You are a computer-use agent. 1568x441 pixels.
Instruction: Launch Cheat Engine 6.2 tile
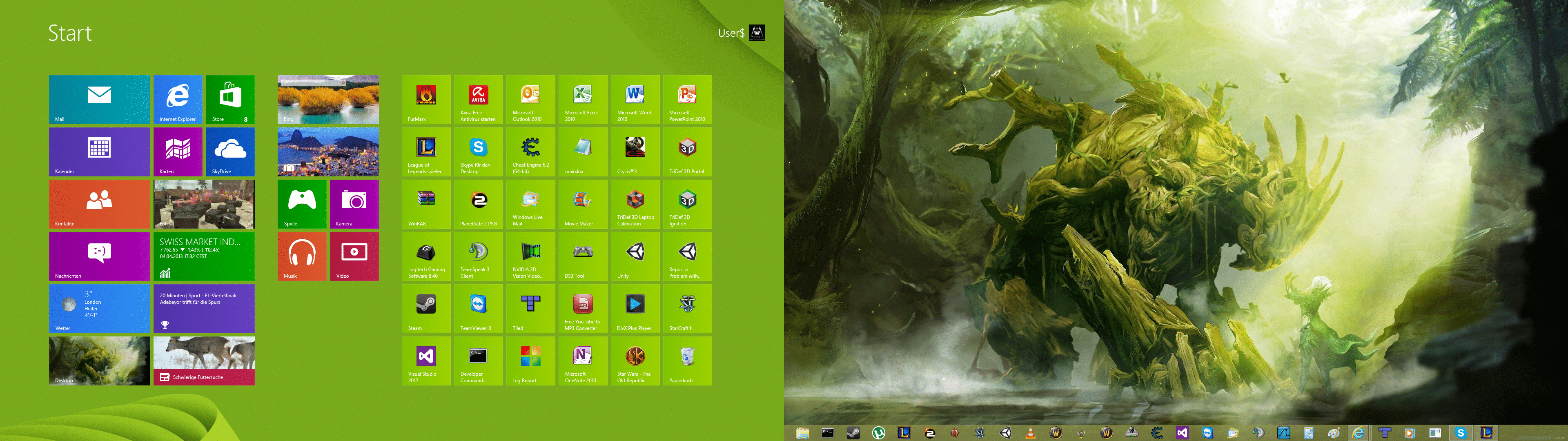point(531,151)
